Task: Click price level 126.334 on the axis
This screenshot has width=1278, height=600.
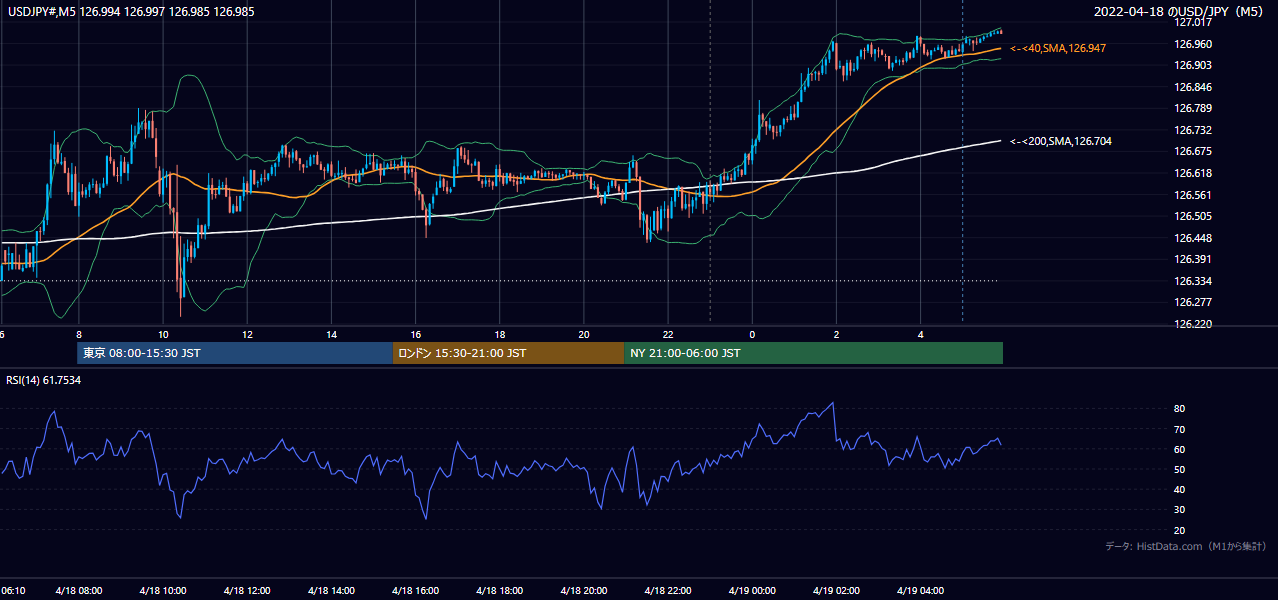Action: click(x=1193, y=281)
